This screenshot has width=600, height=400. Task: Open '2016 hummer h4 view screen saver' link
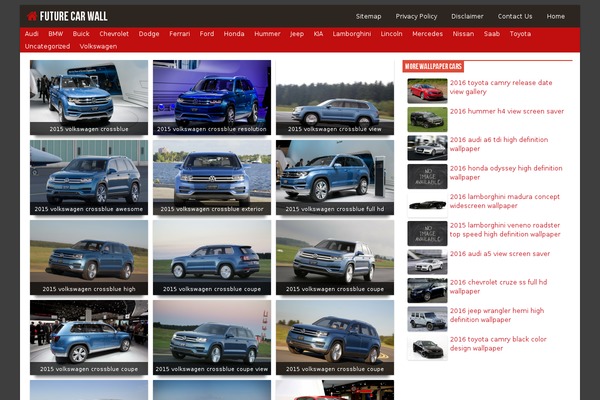507,111
